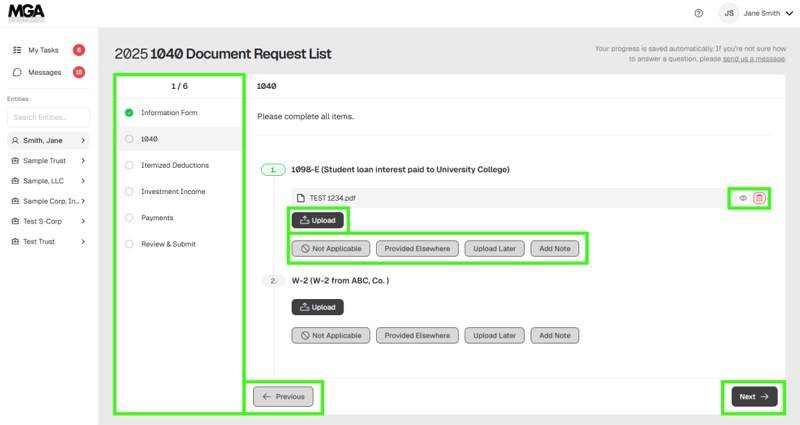Image resolution: width=800 pixels, height=425 pixels.
Task: Mark 1098-E as Provided Elsewhere
Action: (x=417, y=248)
